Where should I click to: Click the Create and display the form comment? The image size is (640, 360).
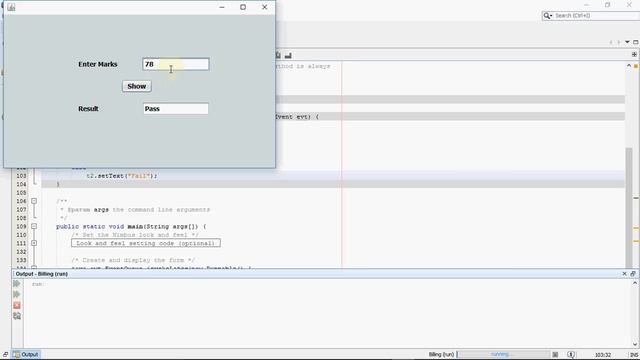(133, 260)
